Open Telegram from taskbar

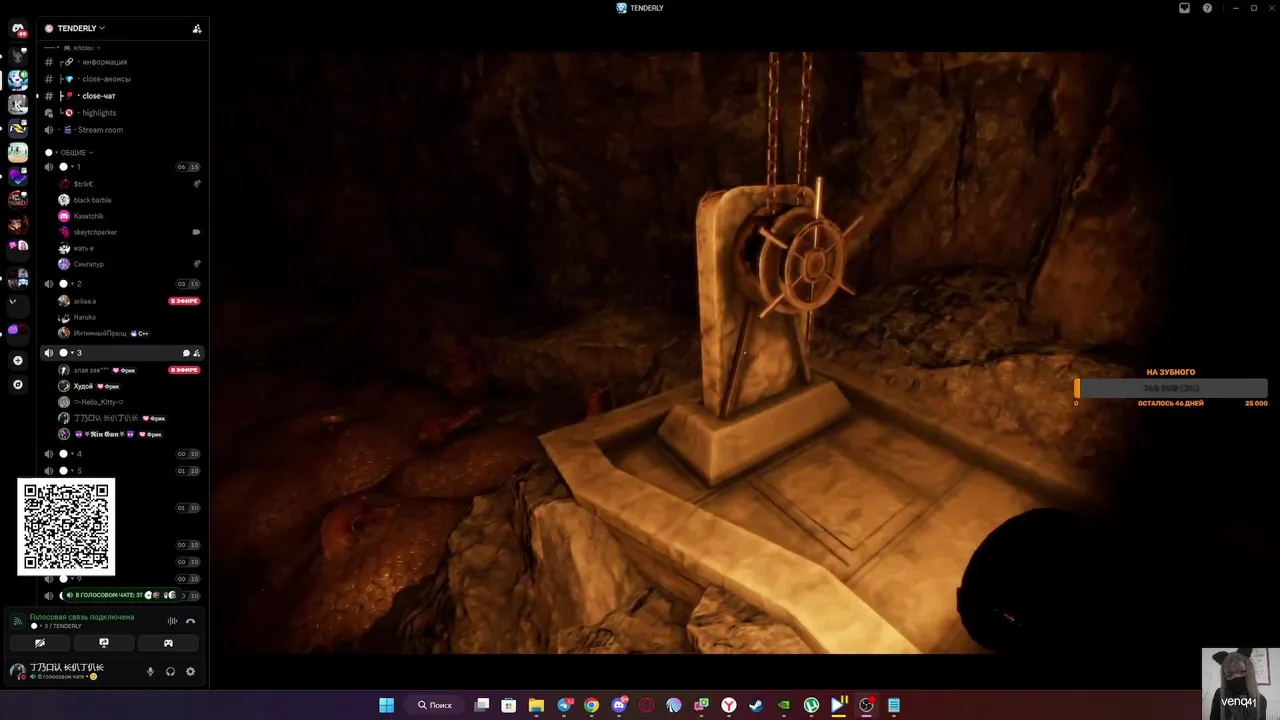click(x=565, y=705)
